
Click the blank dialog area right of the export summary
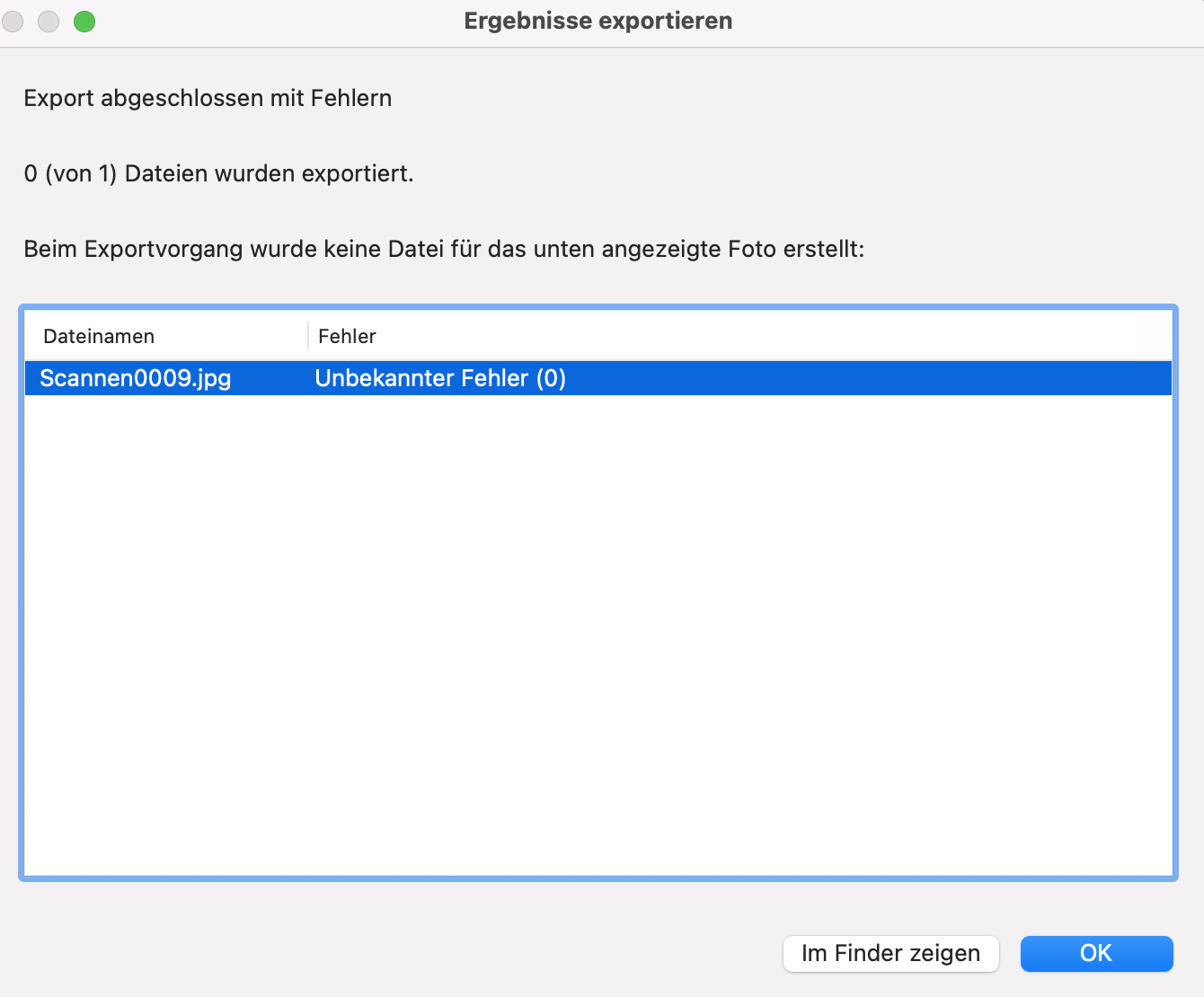809,173
